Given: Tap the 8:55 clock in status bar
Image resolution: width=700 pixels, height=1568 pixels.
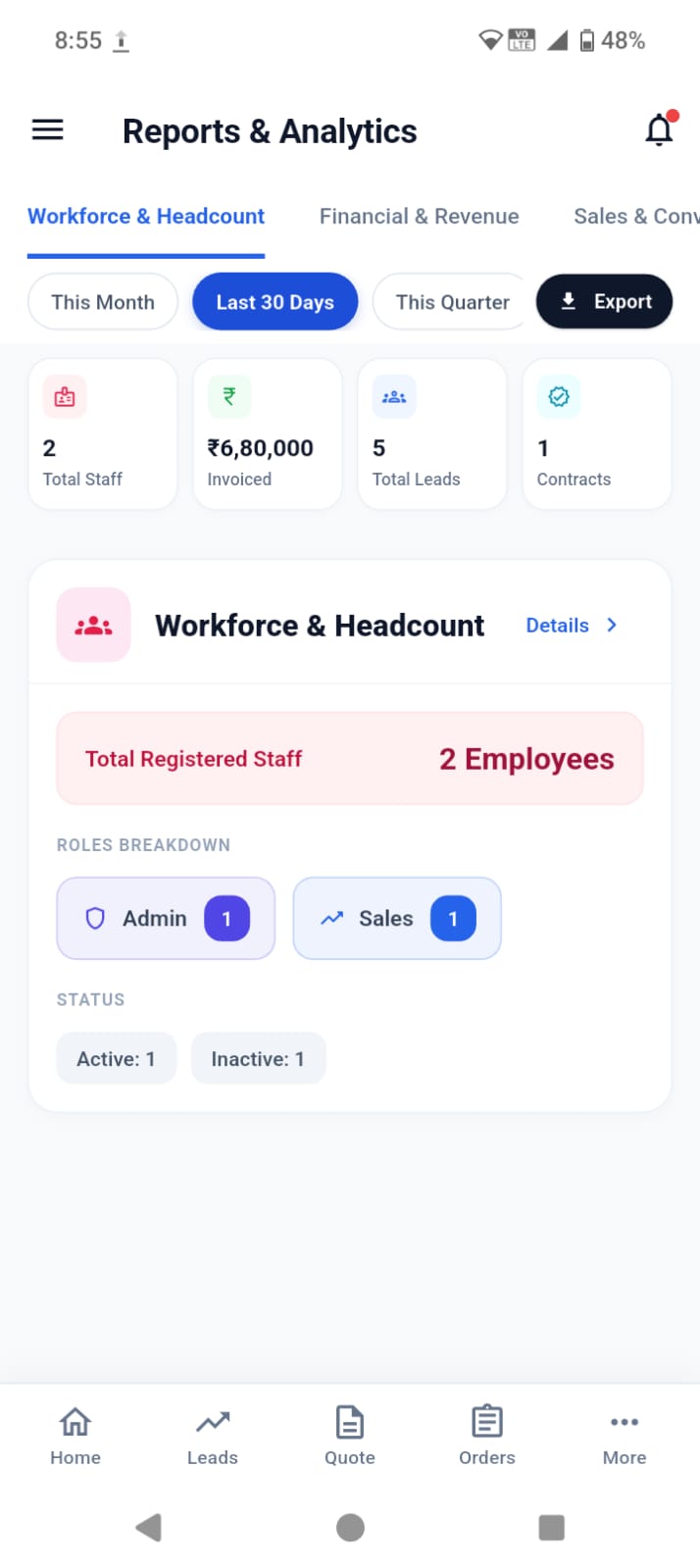Looking at the screenshot, I should [x=77, y=40].
